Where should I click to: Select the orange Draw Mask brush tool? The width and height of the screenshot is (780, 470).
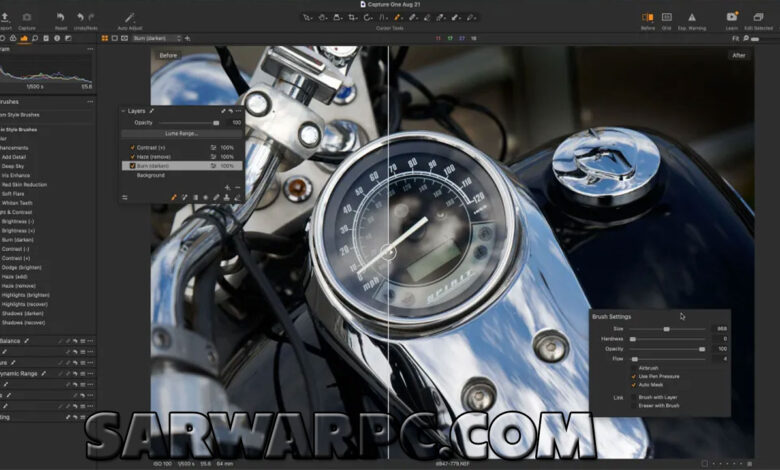click(x=397, y=17)
